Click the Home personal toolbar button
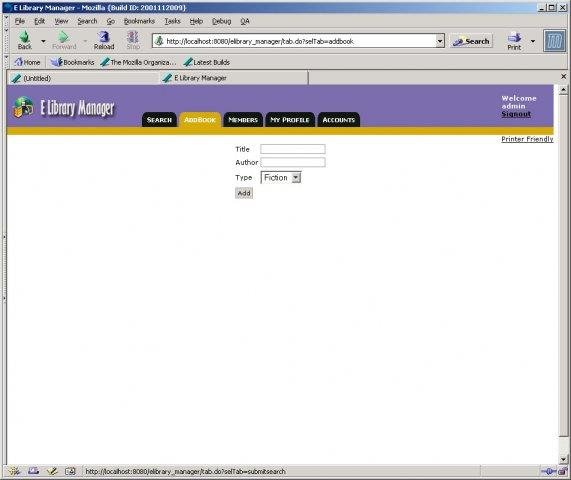 27,62
